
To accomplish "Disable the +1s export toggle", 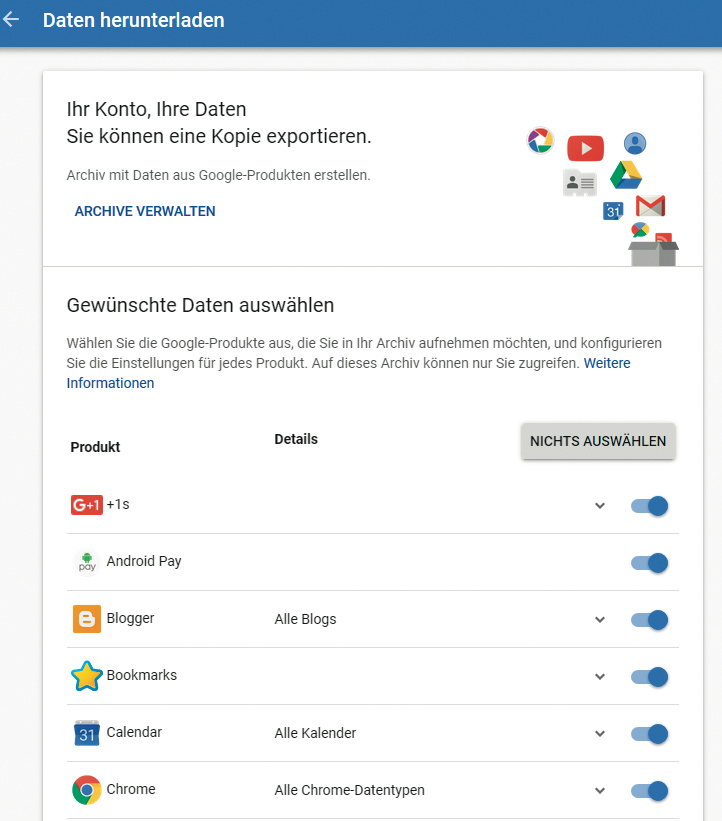I will (x=649, y=506).
